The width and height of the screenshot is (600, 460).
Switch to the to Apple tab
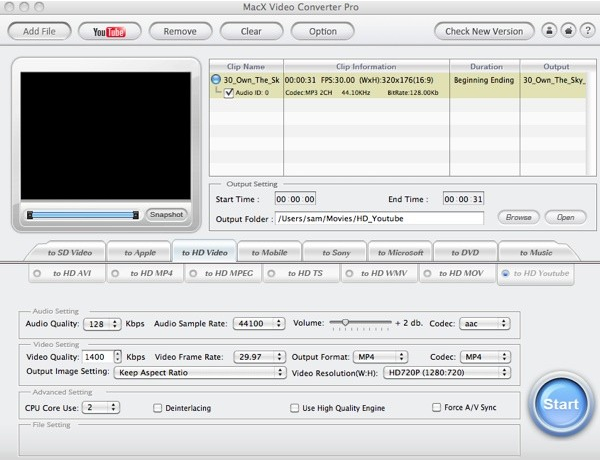tap(140, 253)
